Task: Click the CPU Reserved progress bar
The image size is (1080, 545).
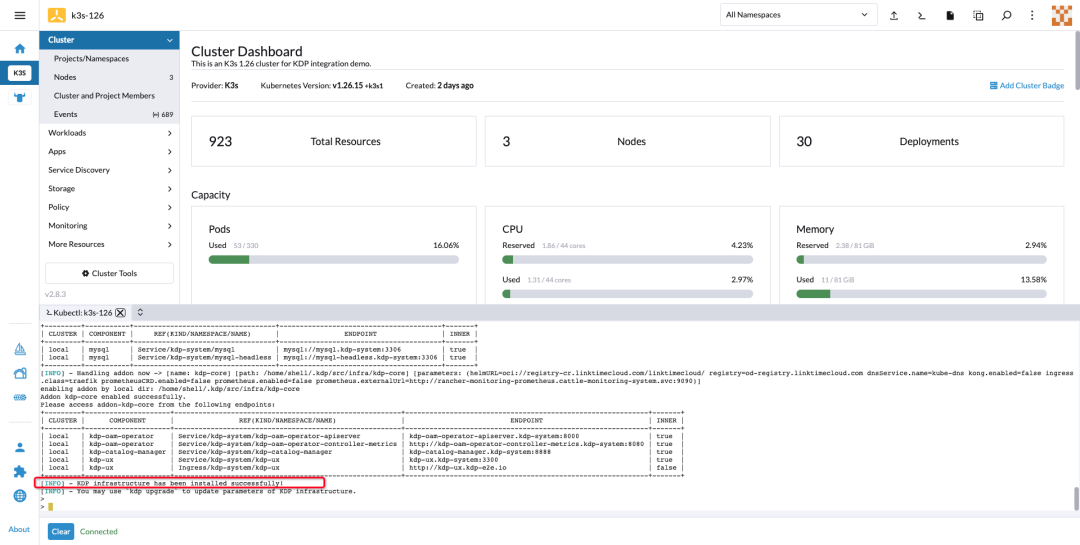Action: pyautogui.click(x=627, y=260)
